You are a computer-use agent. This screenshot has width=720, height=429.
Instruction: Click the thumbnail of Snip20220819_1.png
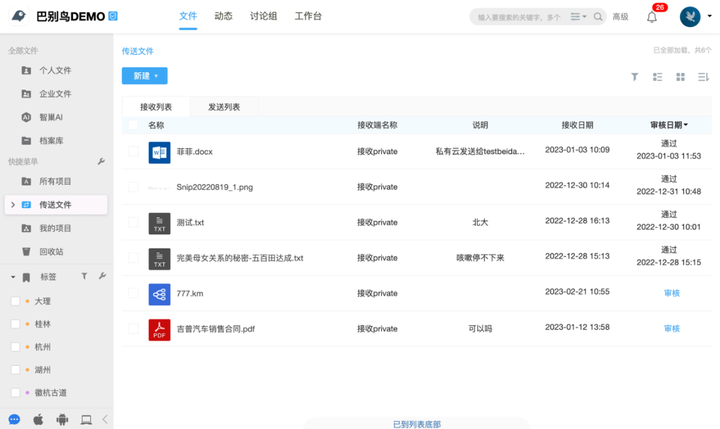coord(159,188)
